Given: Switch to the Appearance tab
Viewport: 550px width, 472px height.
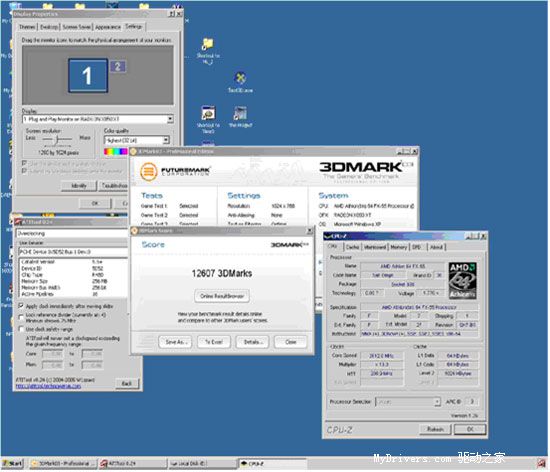Looking at the screenshot, I should pos(108,27).
